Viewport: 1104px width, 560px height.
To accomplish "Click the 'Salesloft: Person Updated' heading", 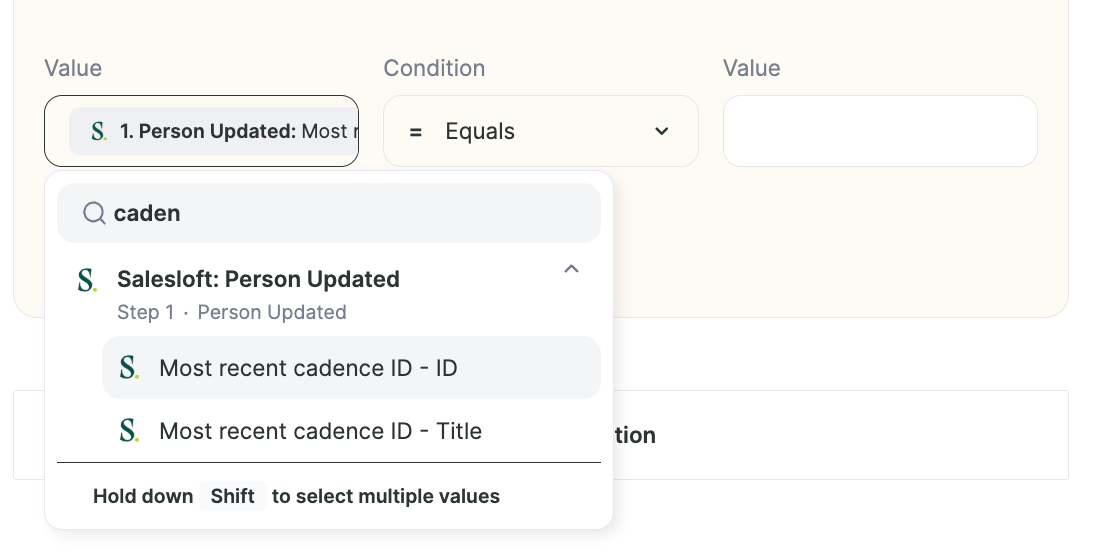I will pos(258,279).
